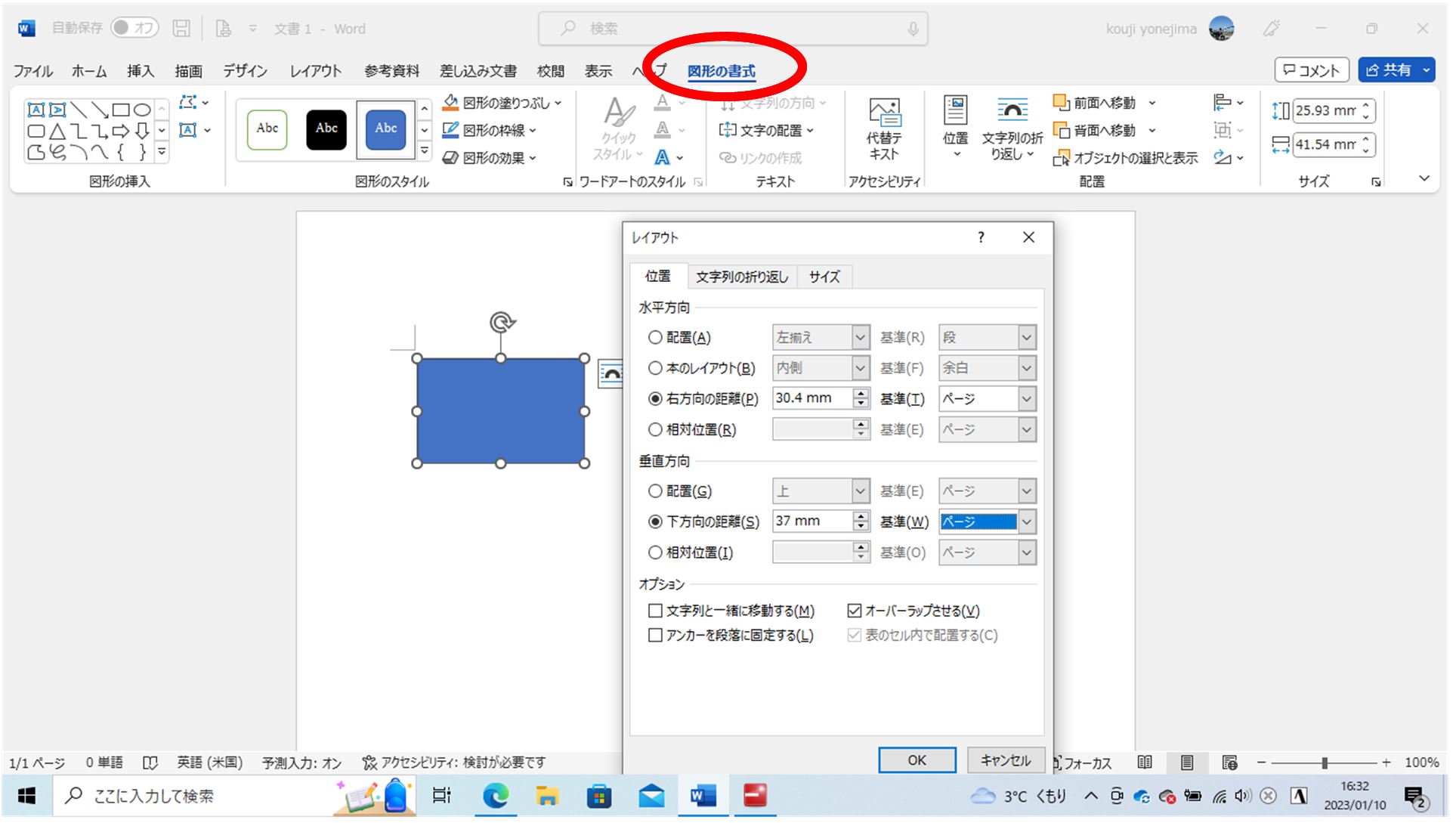The image size is (1456, 826).
Task: Expand the shape styles gallery more button
Action: tap(425, 152)
